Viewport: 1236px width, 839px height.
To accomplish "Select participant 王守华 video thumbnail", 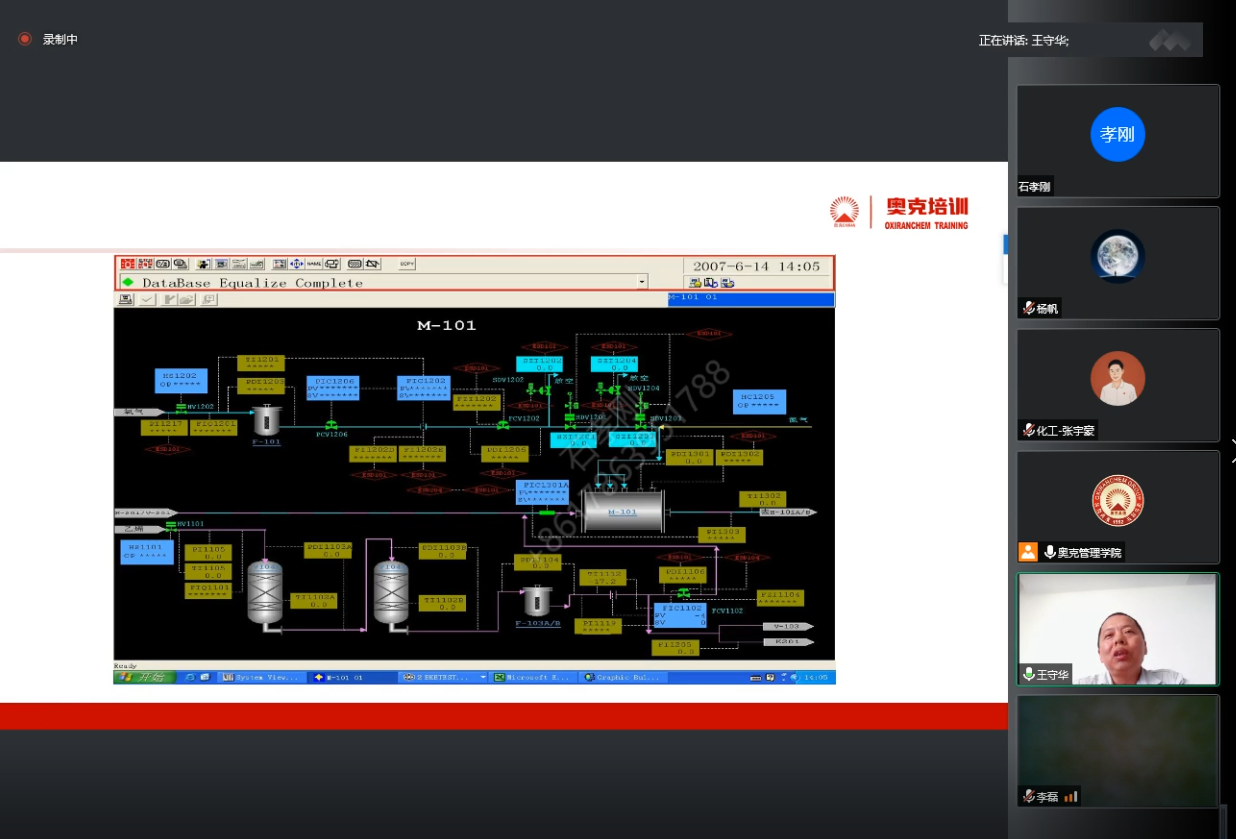I will [1118, 629].
